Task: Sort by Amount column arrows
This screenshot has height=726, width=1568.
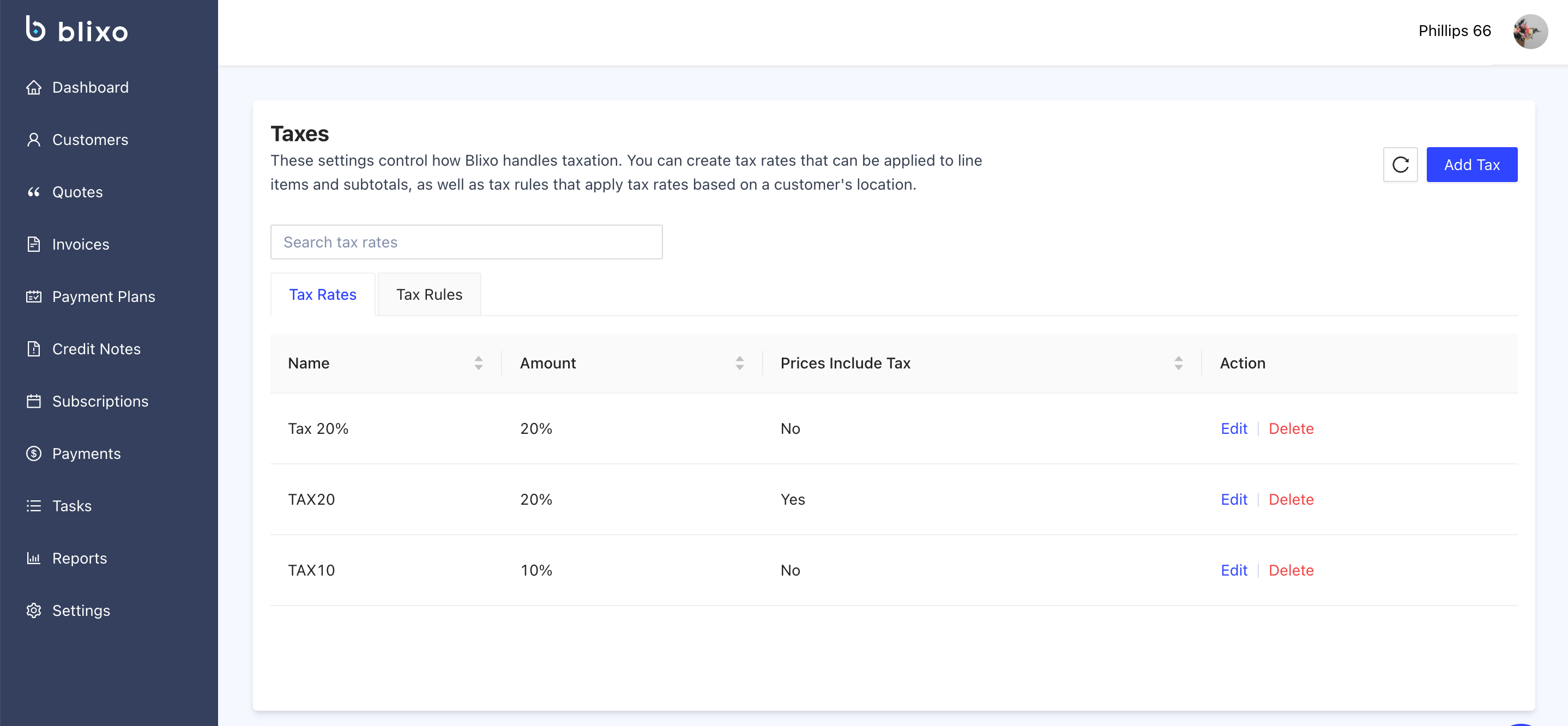Action: tap(739, 364)
